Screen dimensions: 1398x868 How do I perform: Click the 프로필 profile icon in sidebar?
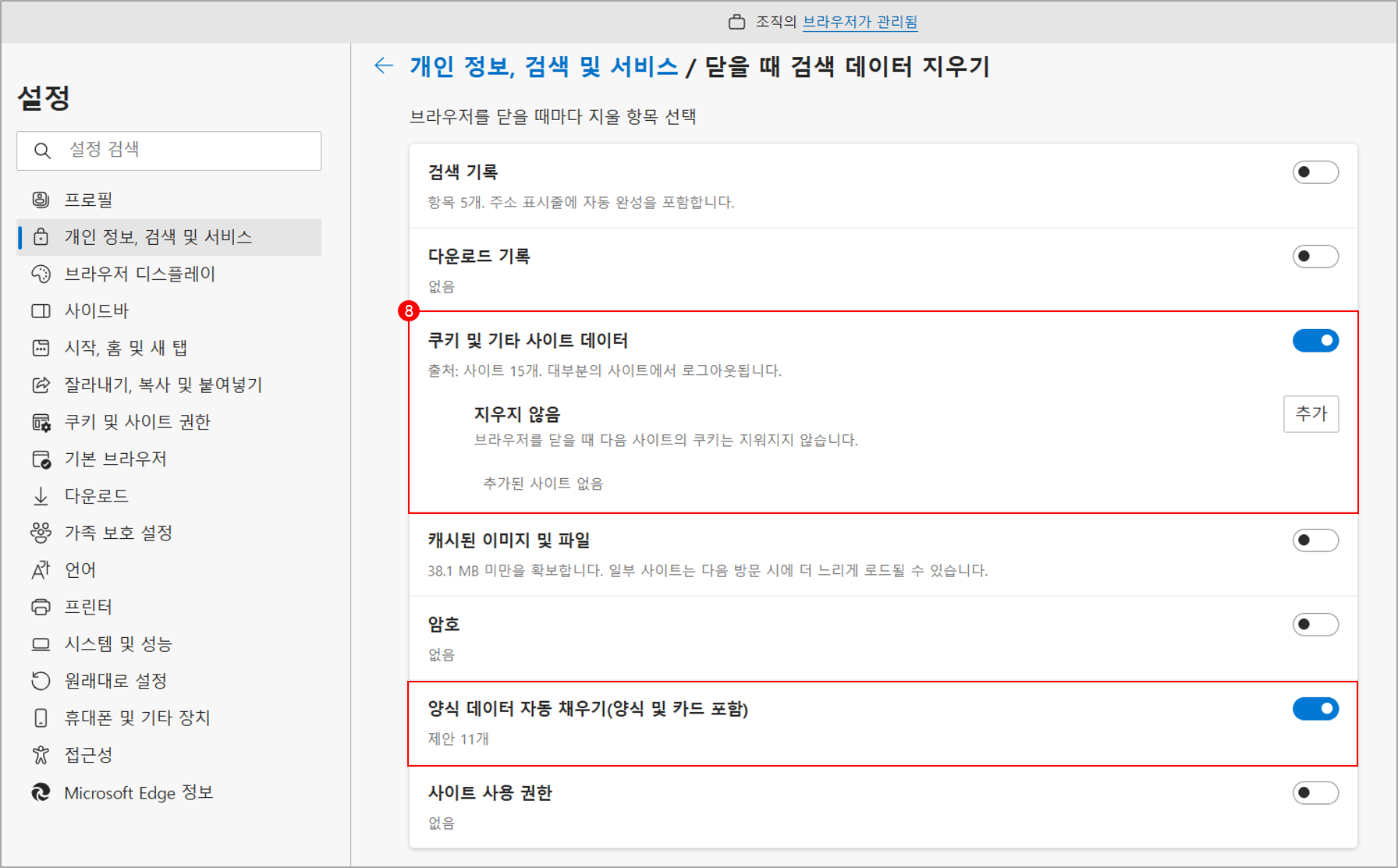pyautogui.click(x=41, y=200)
